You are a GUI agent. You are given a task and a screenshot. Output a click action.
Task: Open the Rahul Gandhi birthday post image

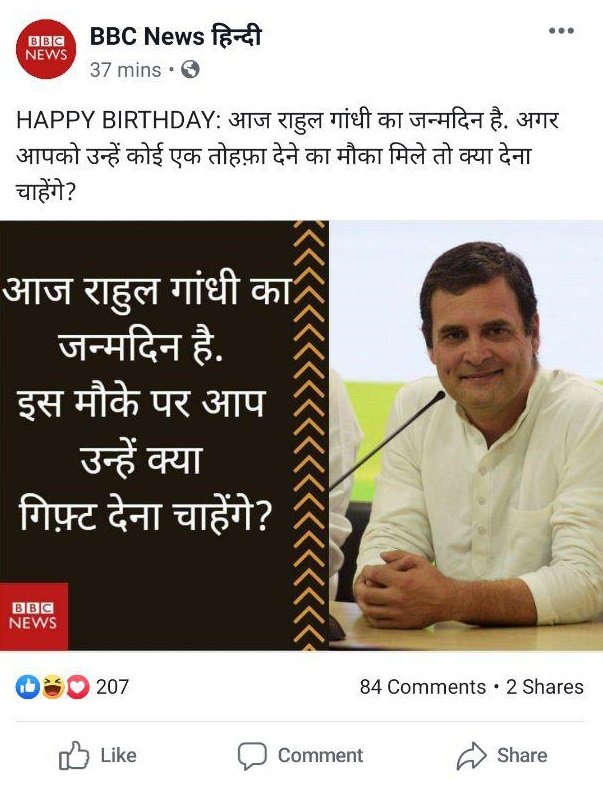(302, 436)
